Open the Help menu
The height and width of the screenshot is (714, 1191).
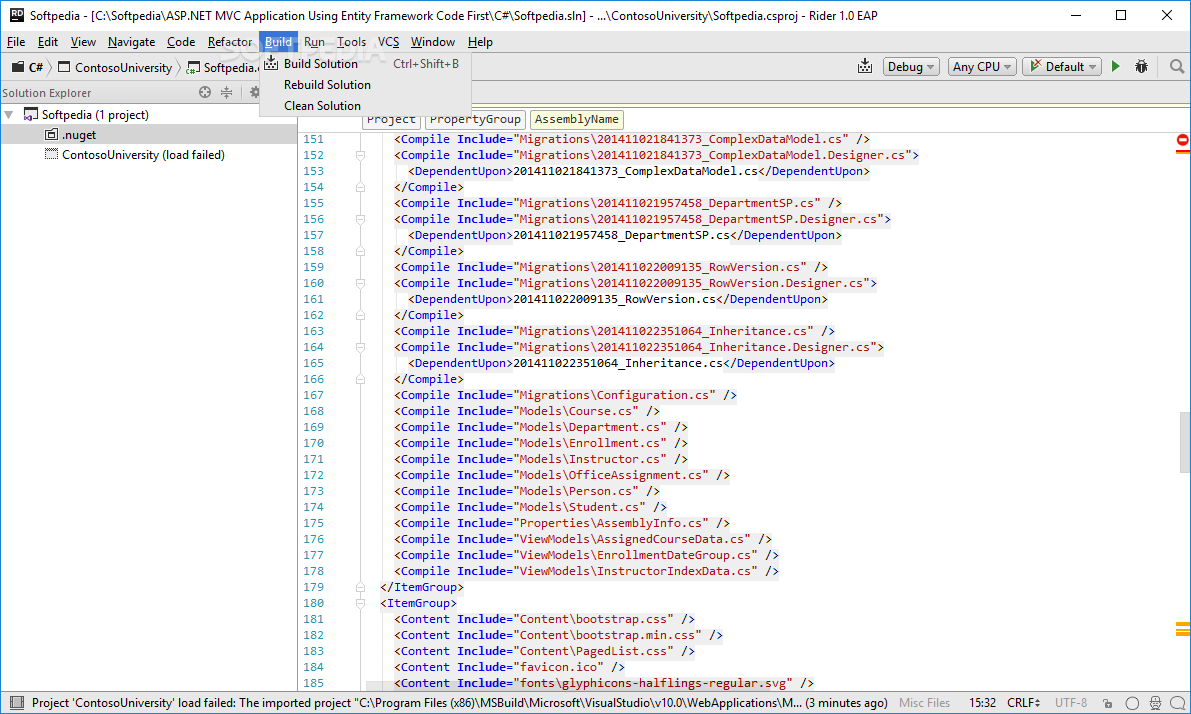[x=480, y=42]
